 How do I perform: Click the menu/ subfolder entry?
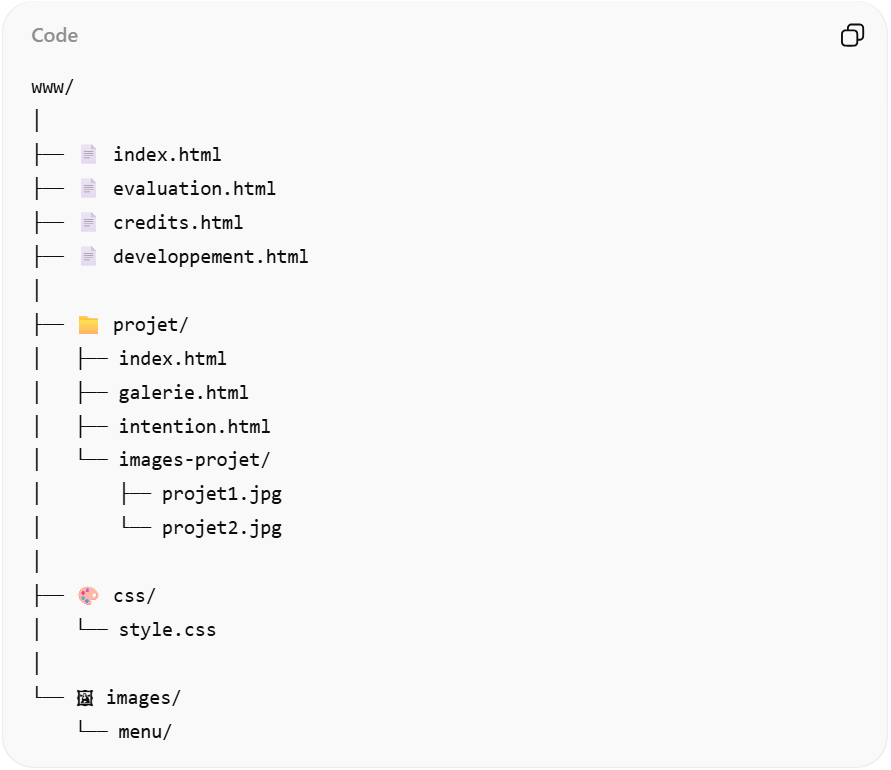pyautogui.click(x=145, y=732)
